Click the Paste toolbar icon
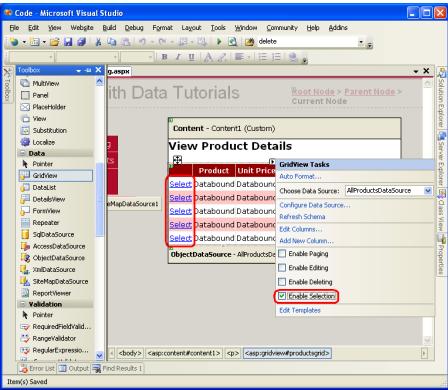This screenshot has width=448, height=390. (x=125, y=42)
